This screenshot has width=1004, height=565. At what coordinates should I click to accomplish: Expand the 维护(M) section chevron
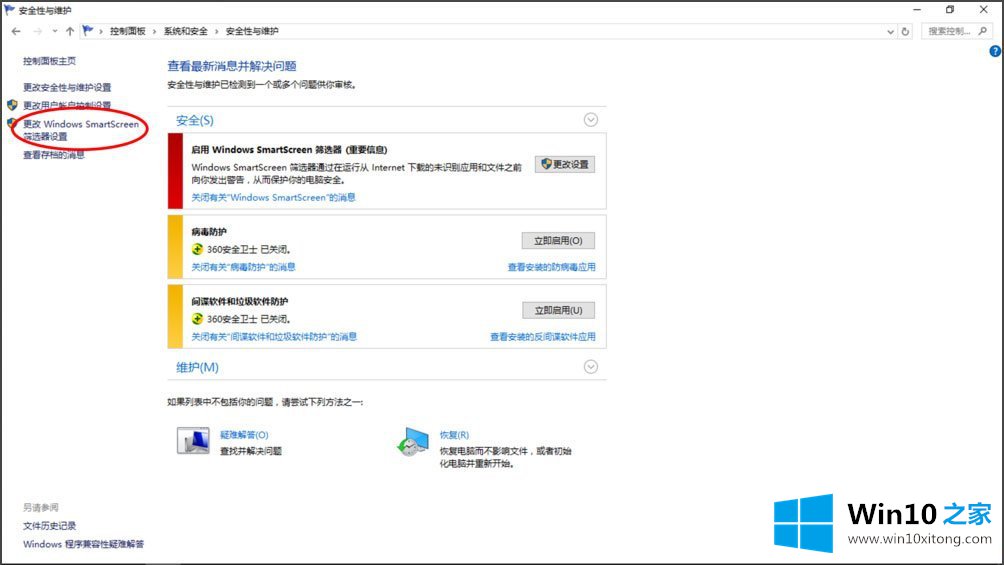(x=590, y=366)
